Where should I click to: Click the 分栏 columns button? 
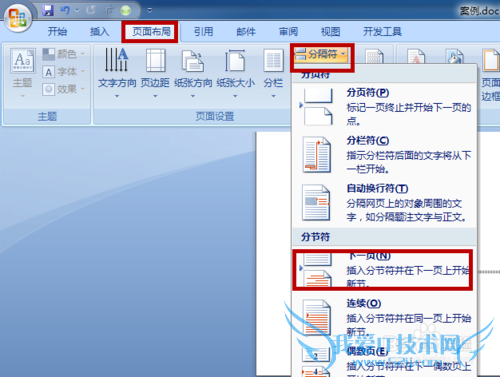point(273,73)
